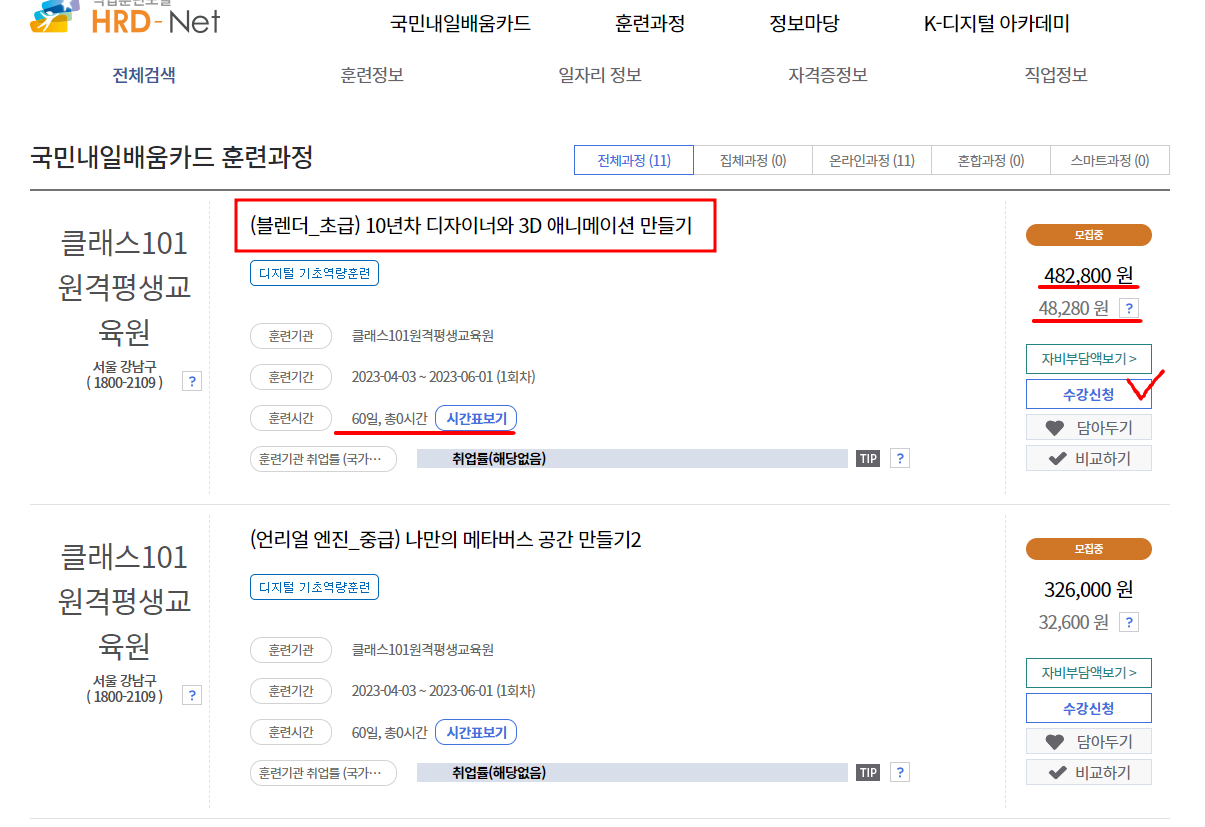Click 자비부담액보기 for the 482,800 원 course
The height and width of the screenshot is (827, 1205).
coord(1089,358)
